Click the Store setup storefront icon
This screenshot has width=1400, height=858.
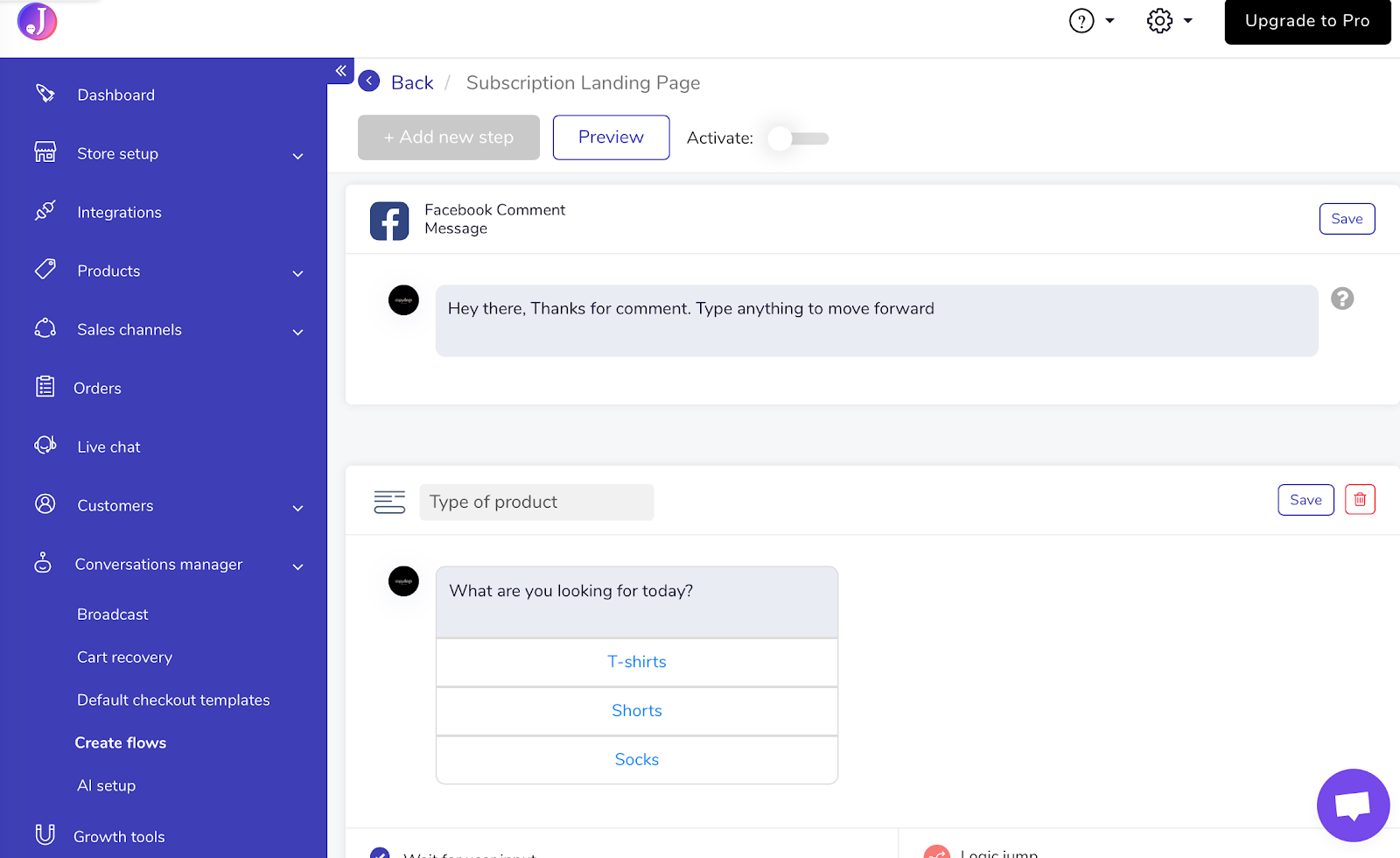point(45,152)
